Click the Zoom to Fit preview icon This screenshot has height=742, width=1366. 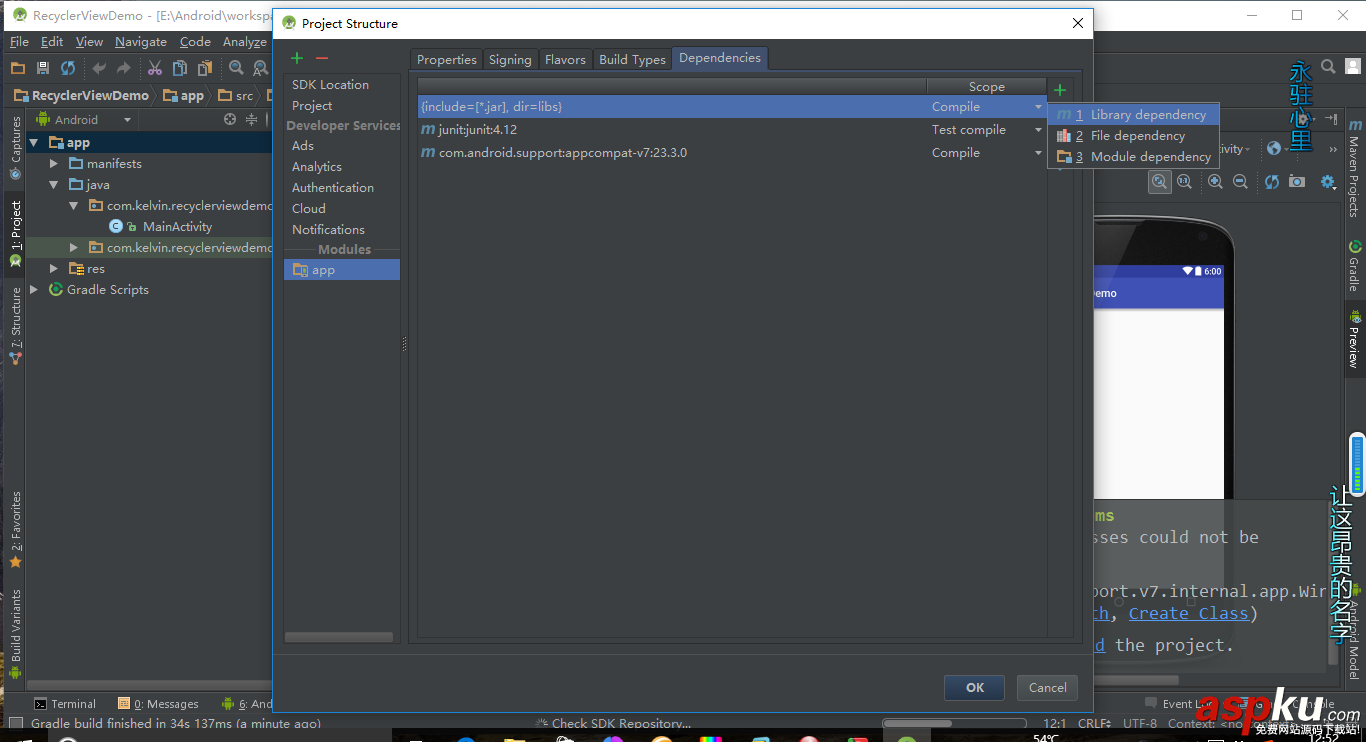(1159, 181)
